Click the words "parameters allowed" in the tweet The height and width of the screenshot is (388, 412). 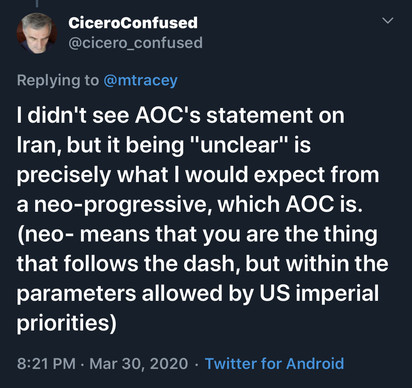tap(120, 293)
